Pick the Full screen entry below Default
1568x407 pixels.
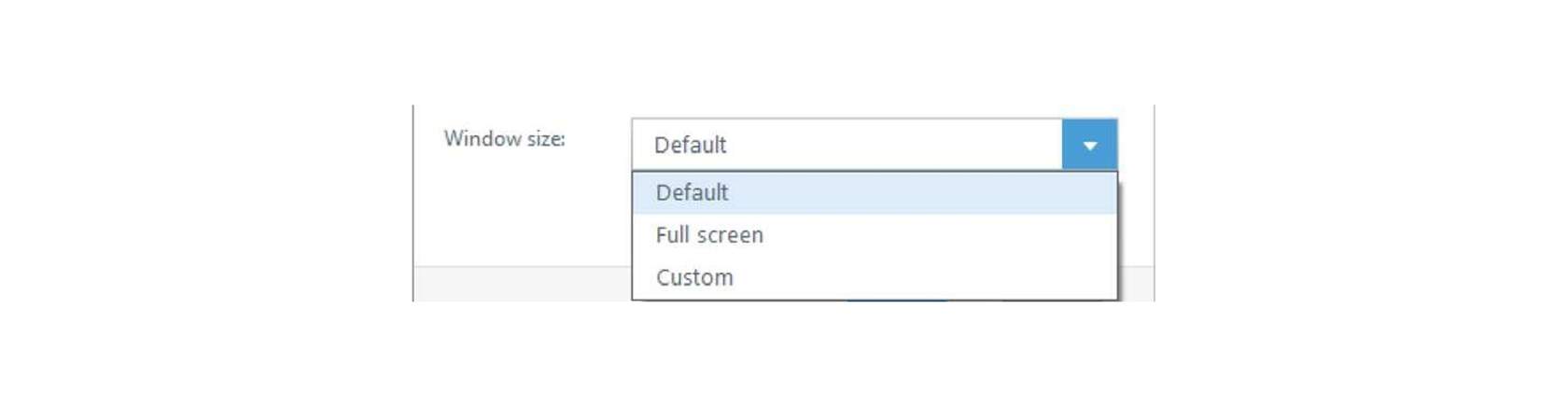[875, 235]
